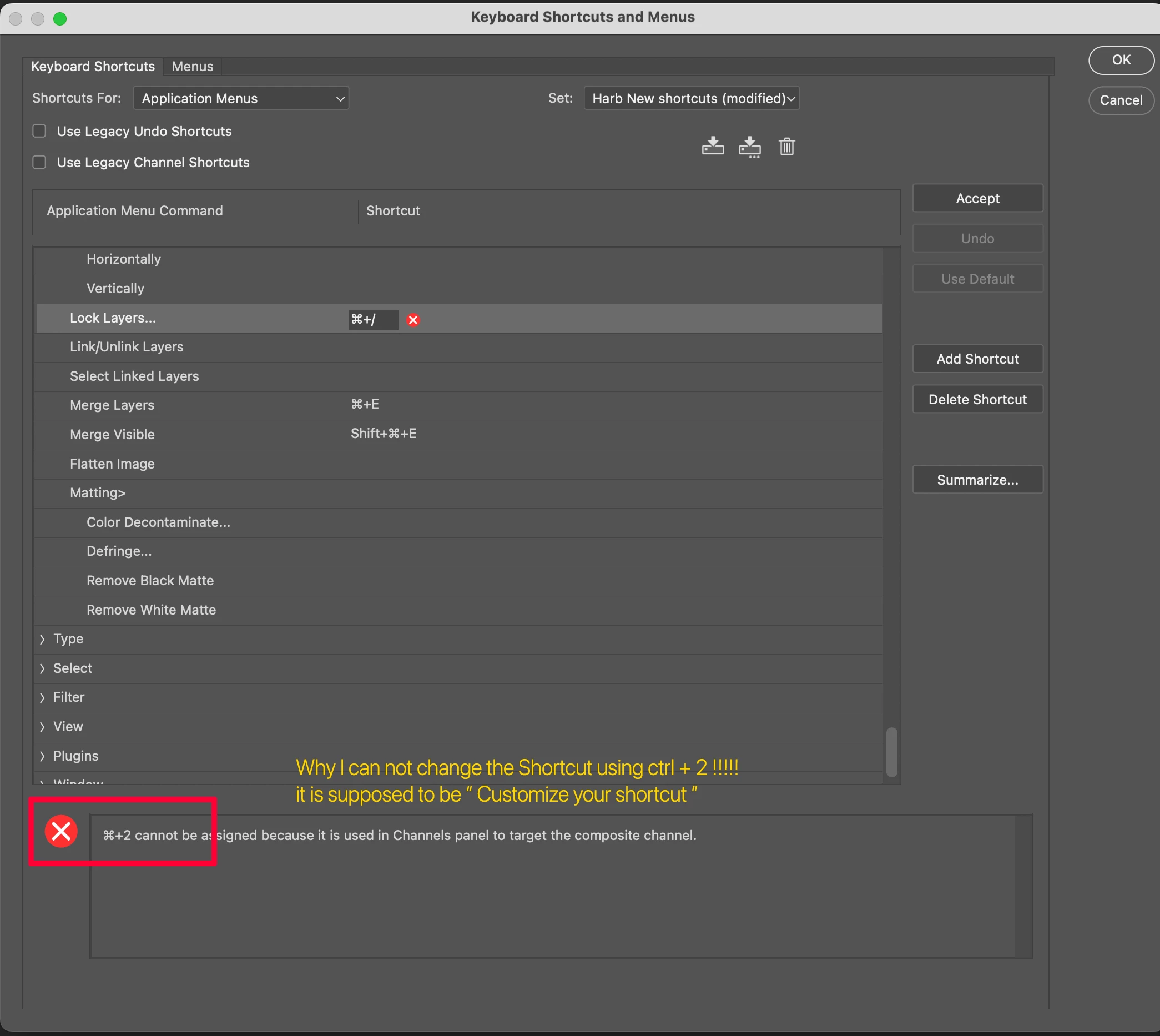The height and width of the screenshot is (1036, 1160).
Task: Click the save shortcut set icon
Action: tap(712, 146)
